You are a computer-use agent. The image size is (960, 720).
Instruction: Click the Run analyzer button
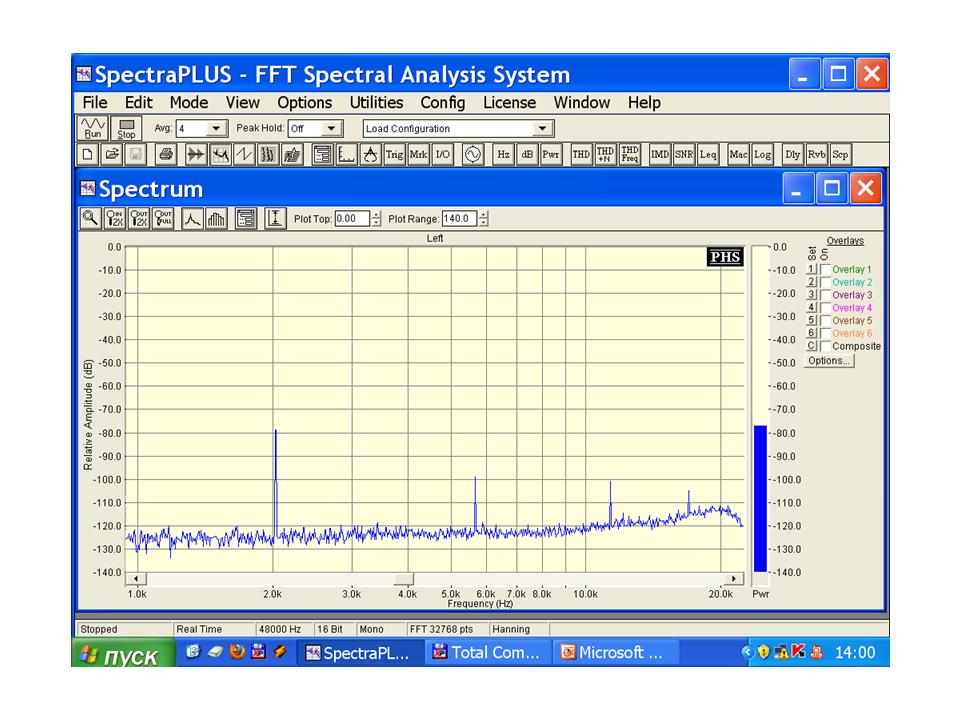[x=93, y=129]
